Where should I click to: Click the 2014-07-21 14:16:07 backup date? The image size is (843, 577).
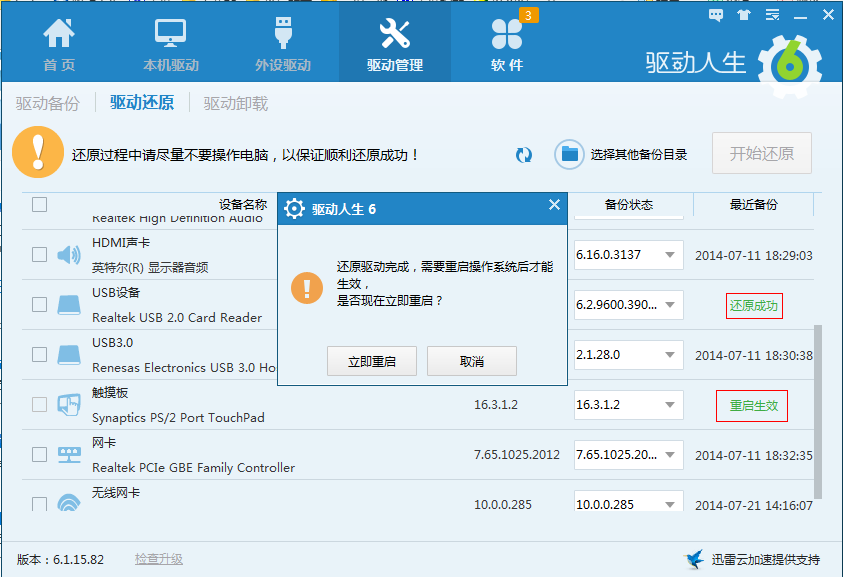pyautogui.click(x=754, y=505)
